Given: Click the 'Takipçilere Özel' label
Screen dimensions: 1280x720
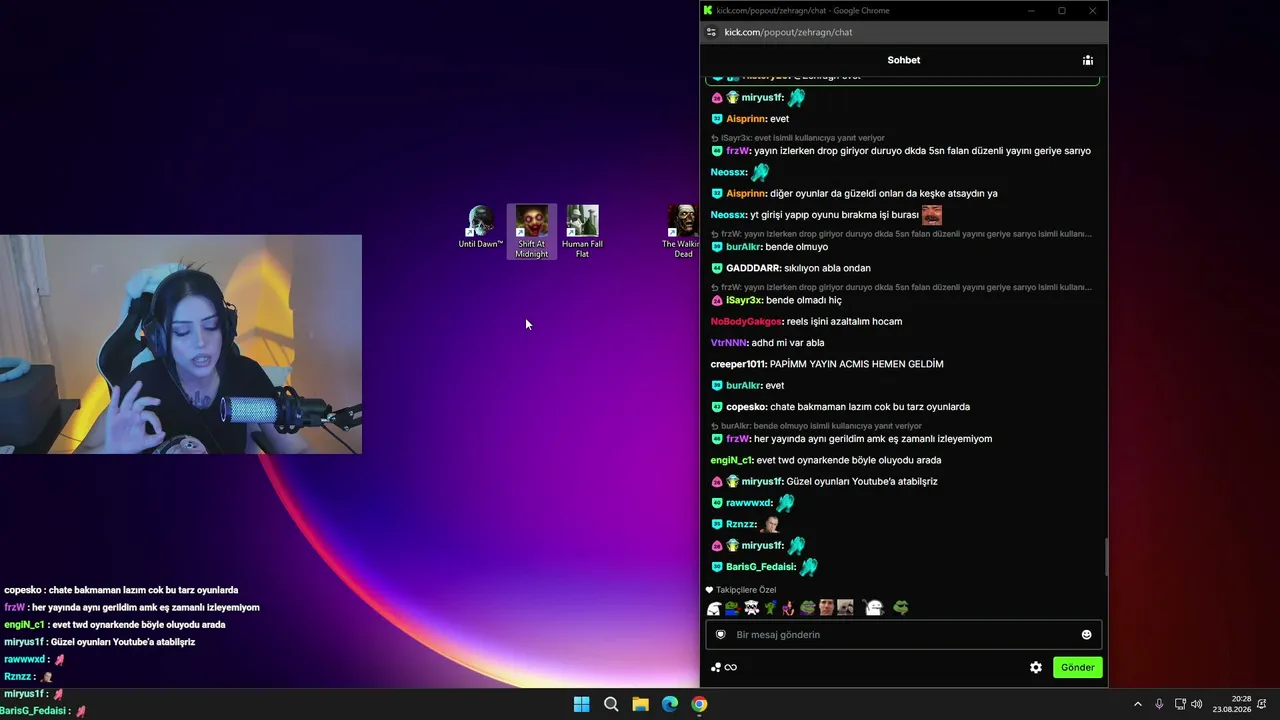Looking at the screenshot, I should pyautogui.click(x=746, y=590).
